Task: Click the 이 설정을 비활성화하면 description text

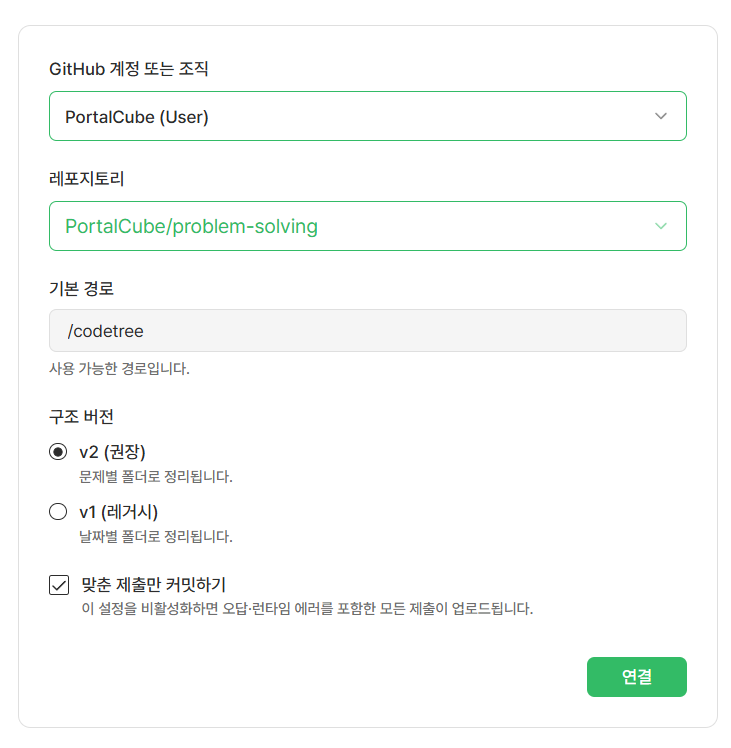Action: pyautogui.click(x=307, y=609)
